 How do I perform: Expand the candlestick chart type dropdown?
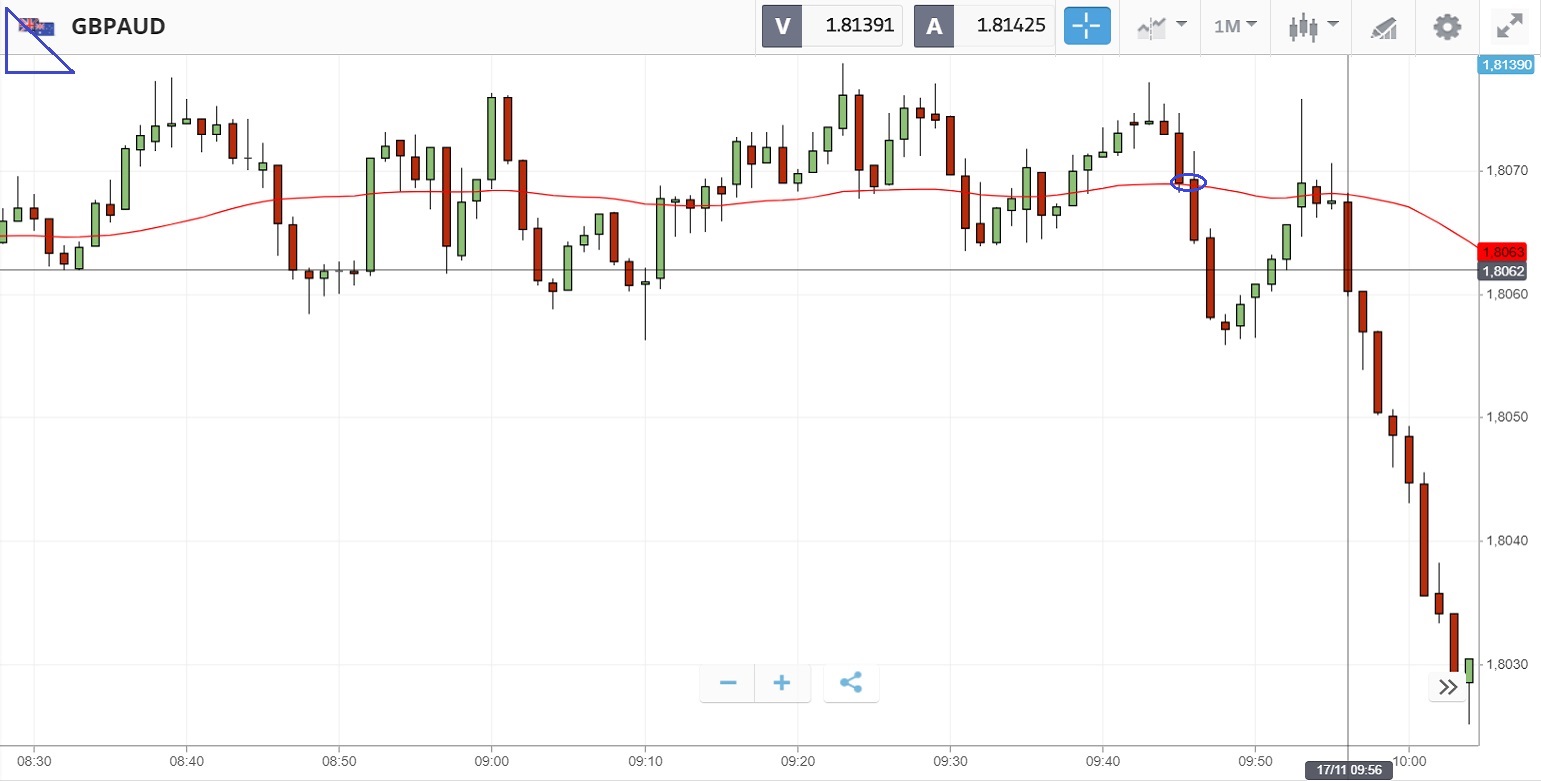click(1313, 26)
